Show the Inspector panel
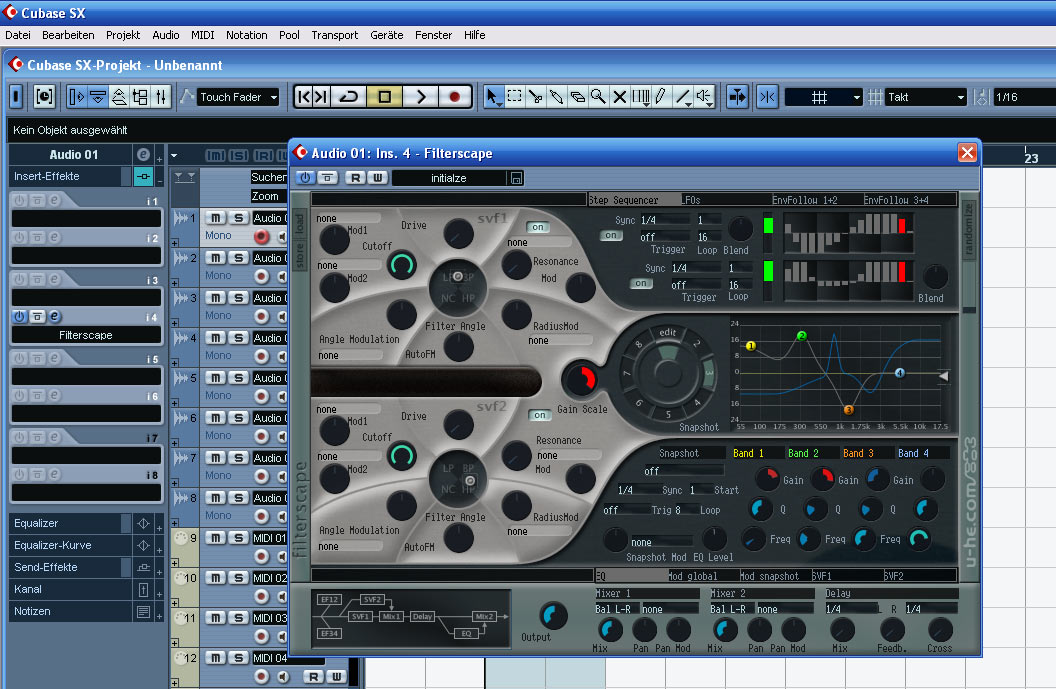Viewport: 1056px width, 689px height. 76,97
